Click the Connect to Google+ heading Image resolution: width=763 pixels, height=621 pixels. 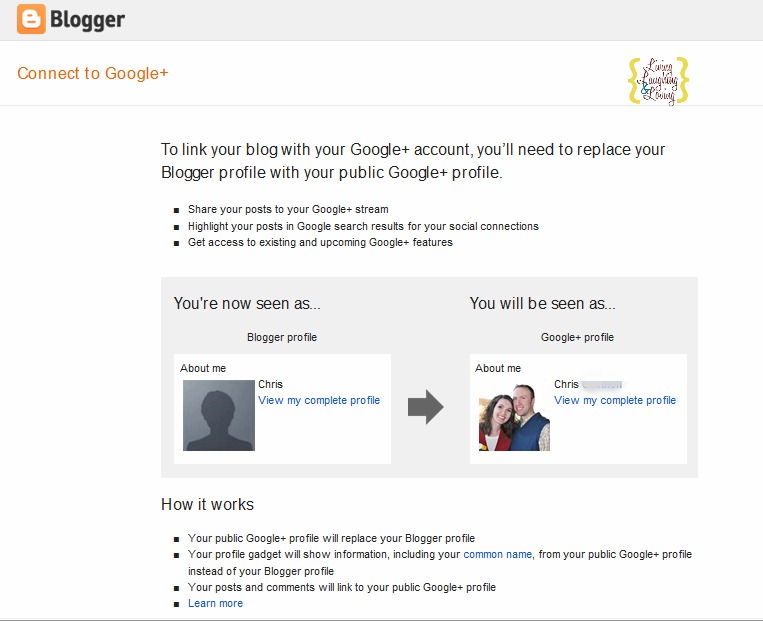[x=92, y=73]
